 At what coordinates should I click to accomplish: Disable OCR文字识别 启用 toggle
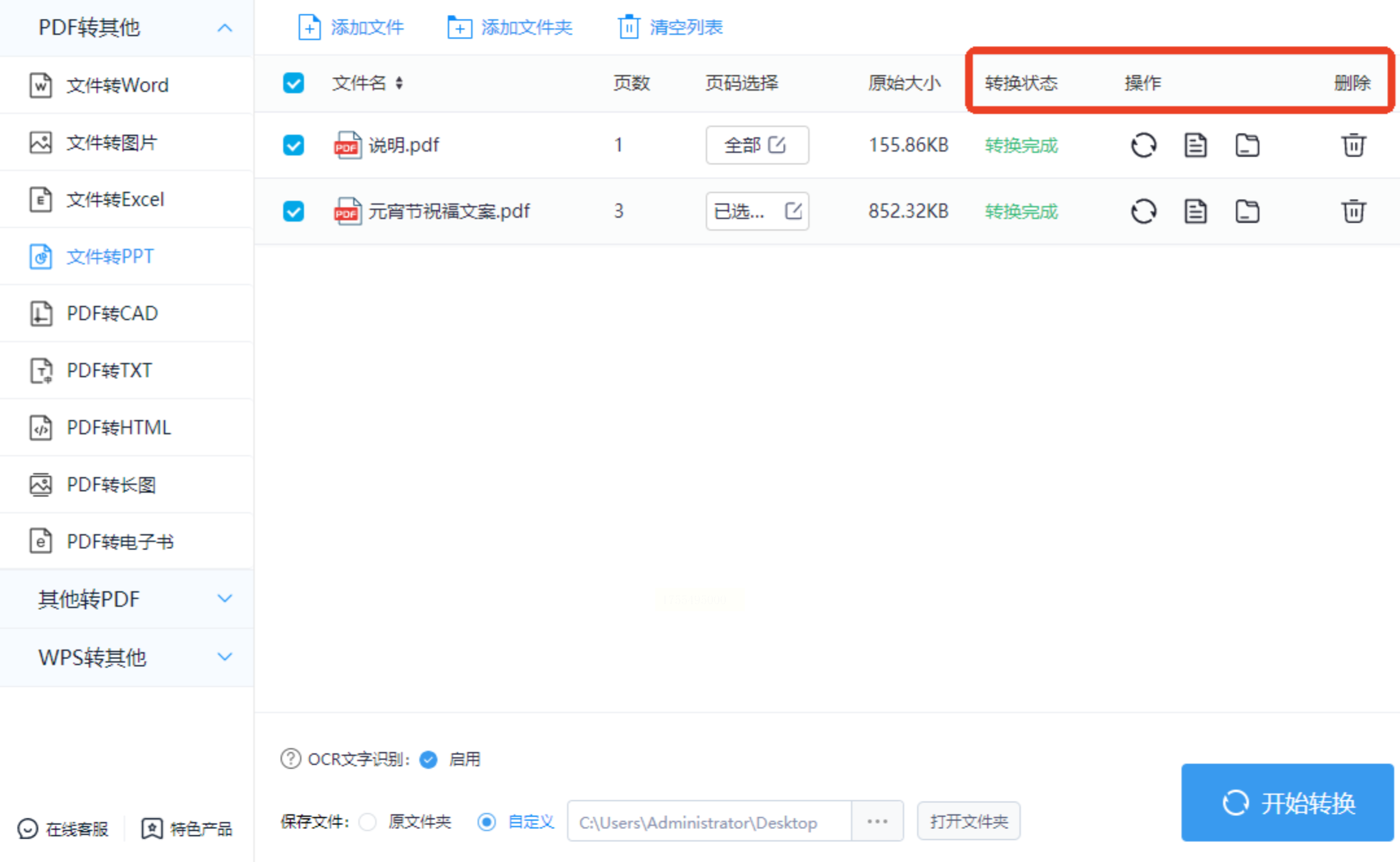[428, 759]
